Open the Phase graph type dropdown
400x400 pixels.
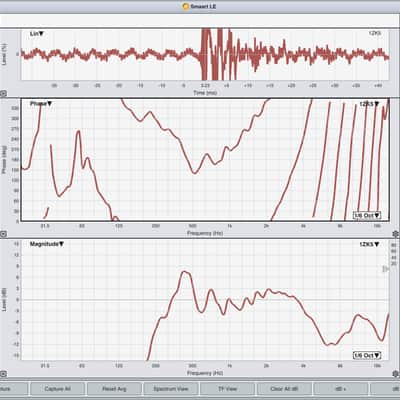coord(41,104)
